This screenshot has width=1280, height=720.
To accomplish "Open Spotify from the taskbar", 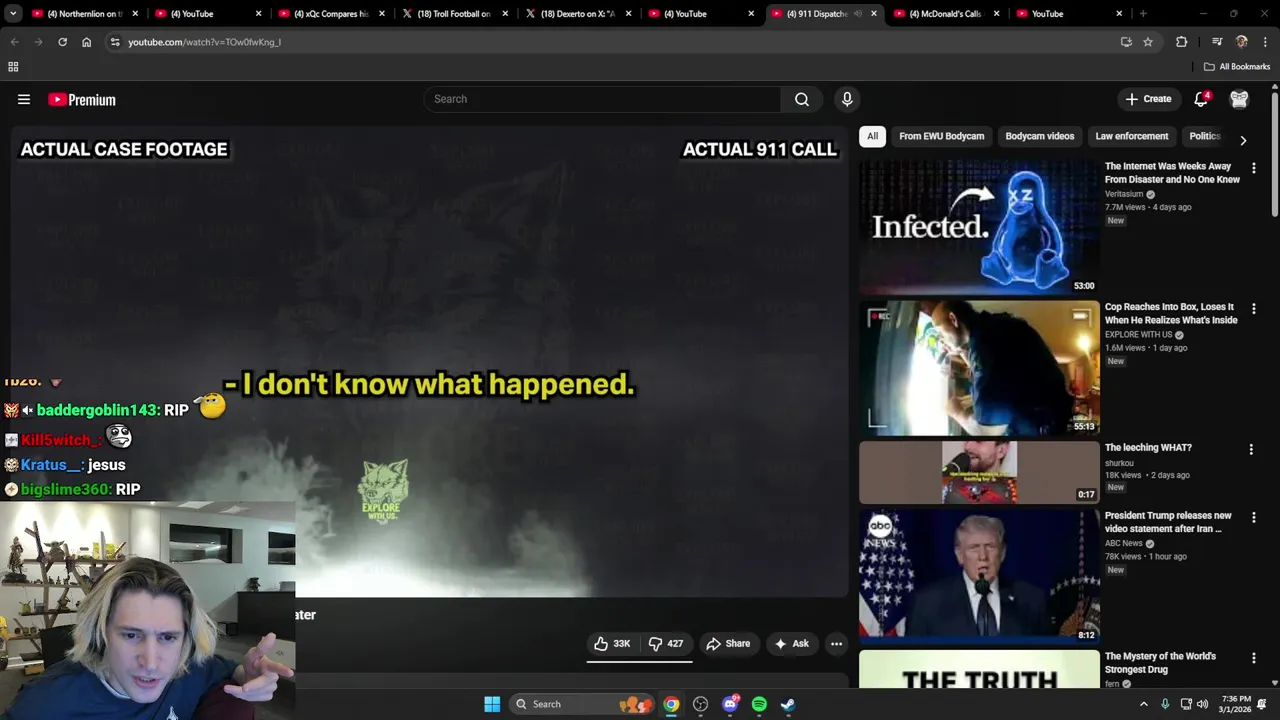I will [x=759, y=704].
